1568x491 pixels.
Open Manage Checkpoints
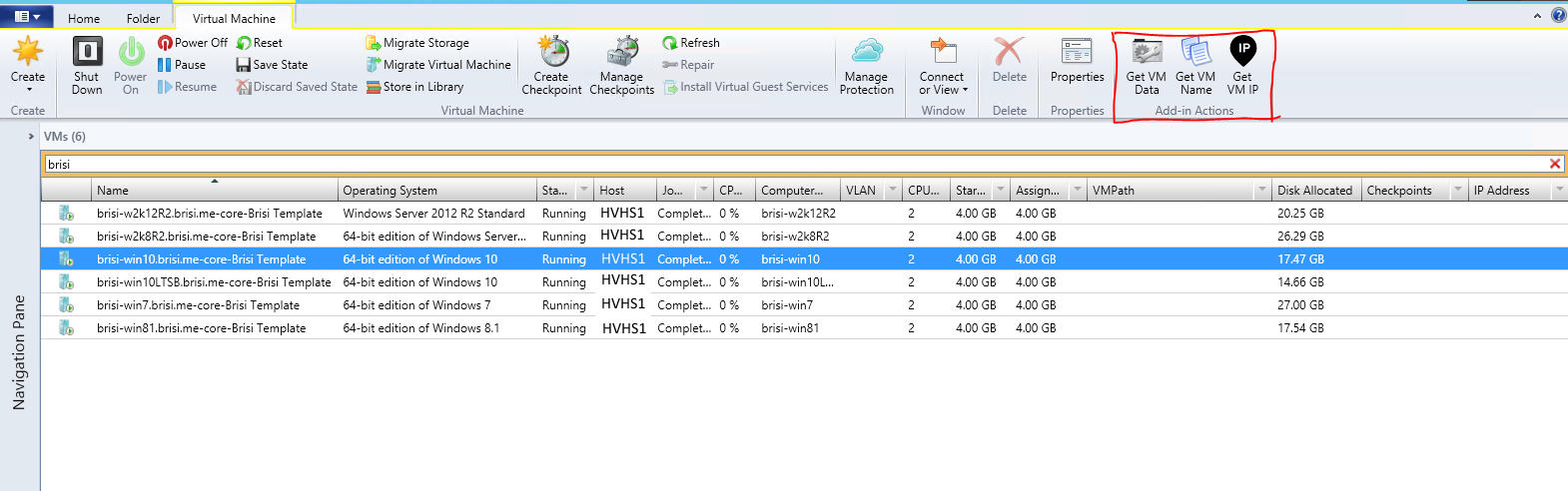tap(622, 66)
